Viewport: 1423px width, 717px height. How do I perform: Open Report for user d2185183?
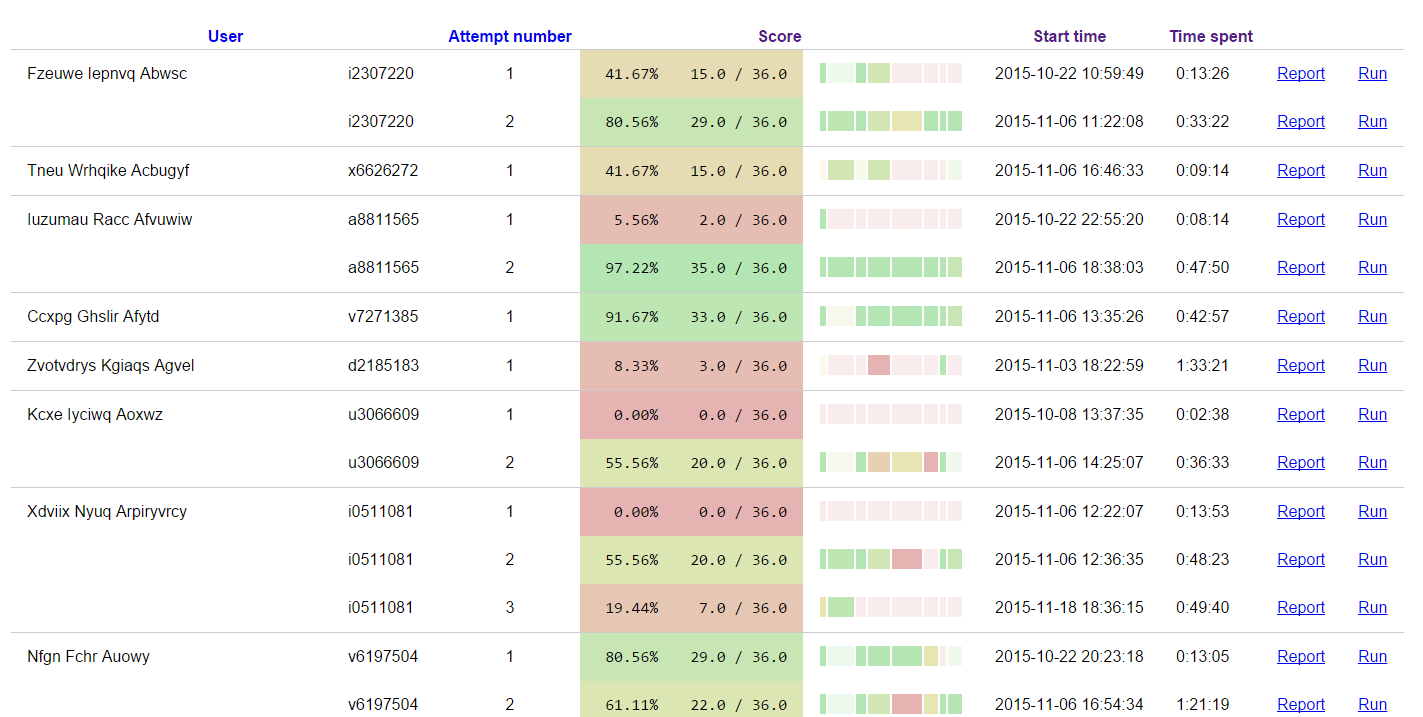(1301, 366)
